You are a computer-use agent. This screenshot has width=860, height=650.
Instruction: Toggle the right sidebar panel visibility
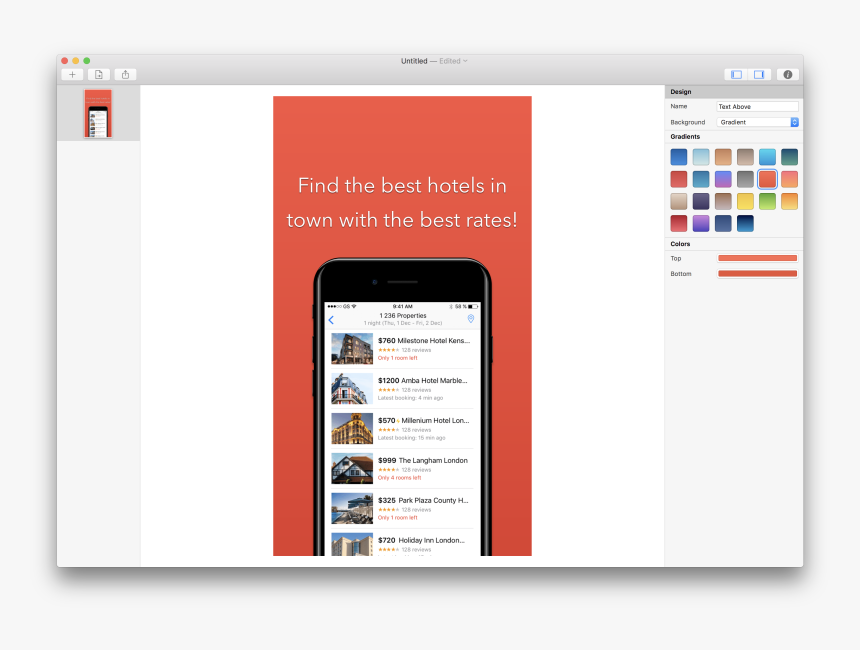759,75
